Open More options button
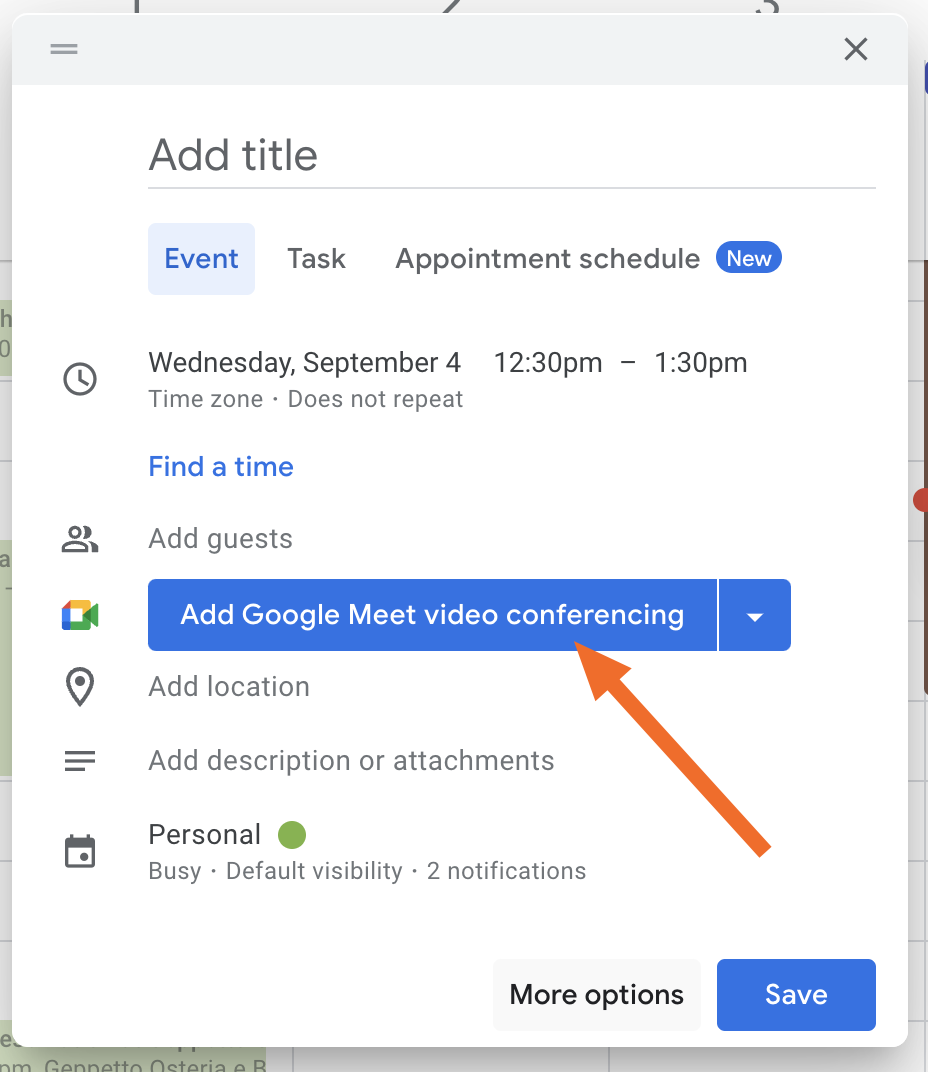The width and height of the screenshot is (928, 1072). click(596, 995)
